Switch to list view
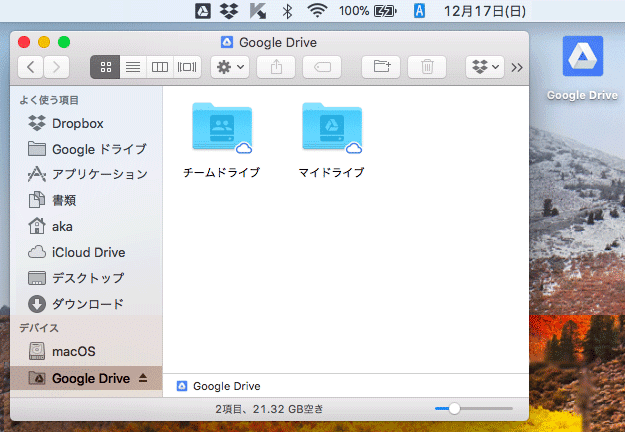 133,67
